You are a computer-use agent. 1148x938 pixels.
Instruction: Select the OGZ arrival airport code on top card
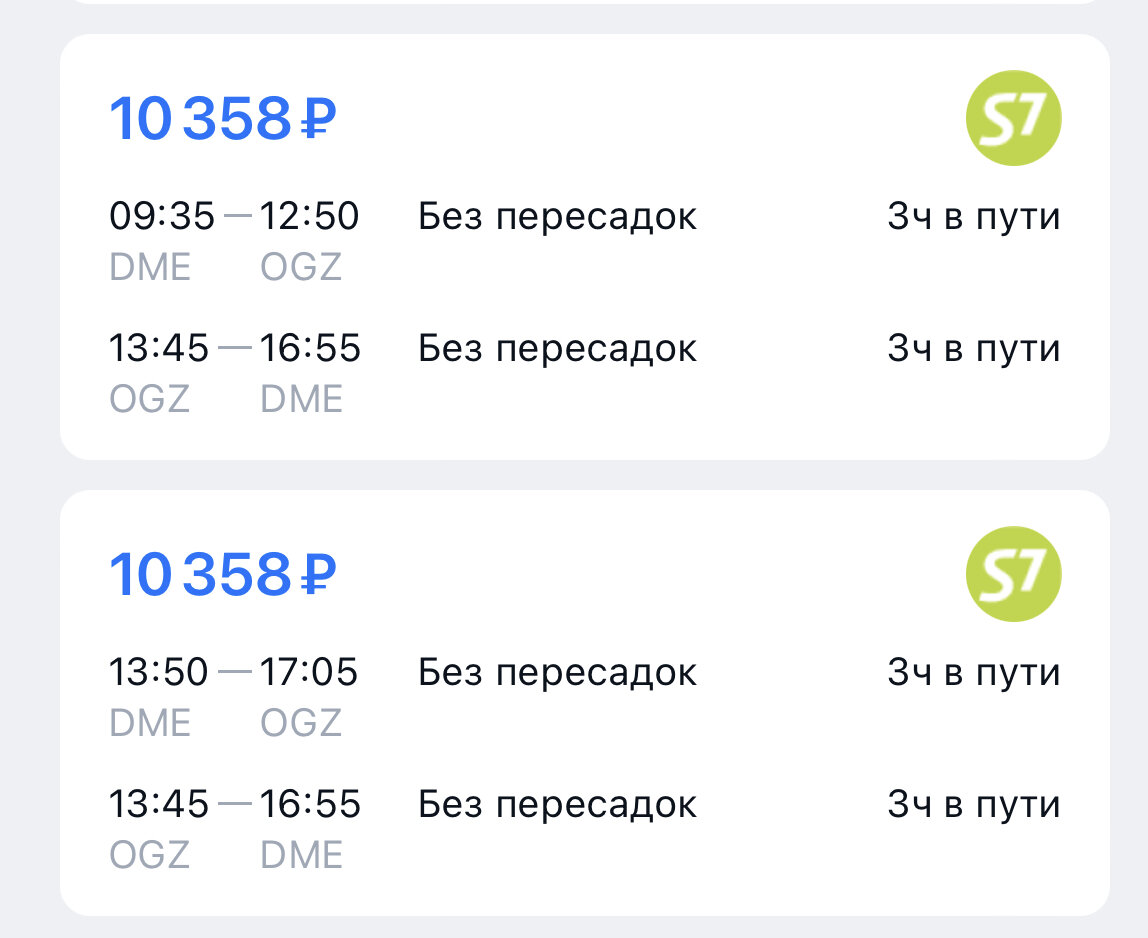[301, 266]
